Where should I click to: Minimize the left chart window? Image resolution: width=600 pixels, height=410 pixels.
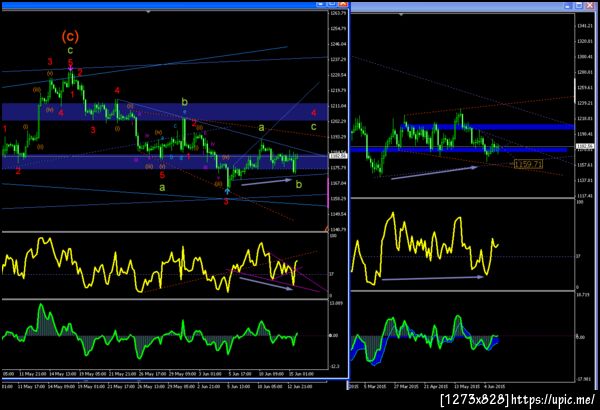321,3
